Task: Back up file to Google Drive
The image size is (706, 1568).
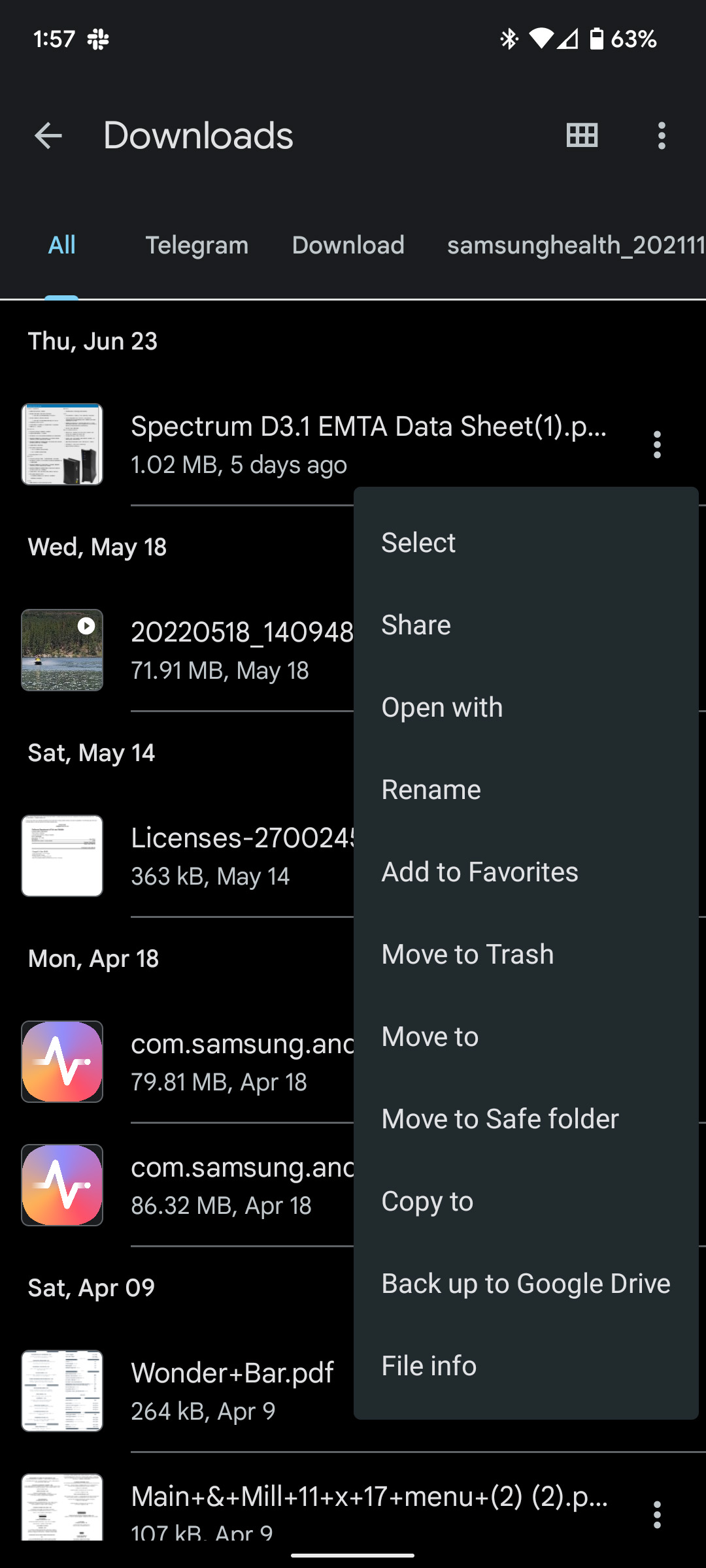Action: pos(526,1284)
